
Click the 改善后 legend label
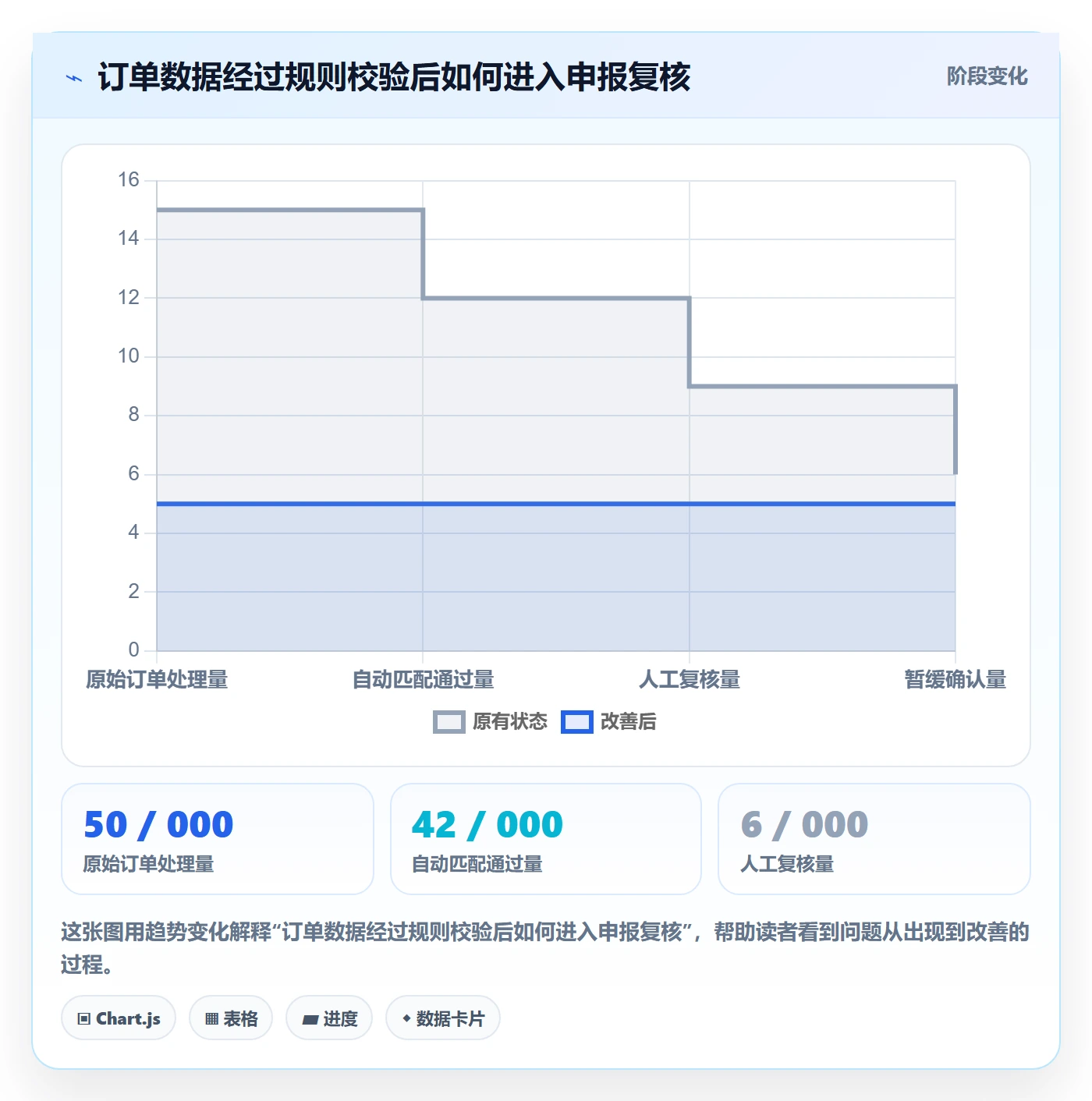coord(628,722)
